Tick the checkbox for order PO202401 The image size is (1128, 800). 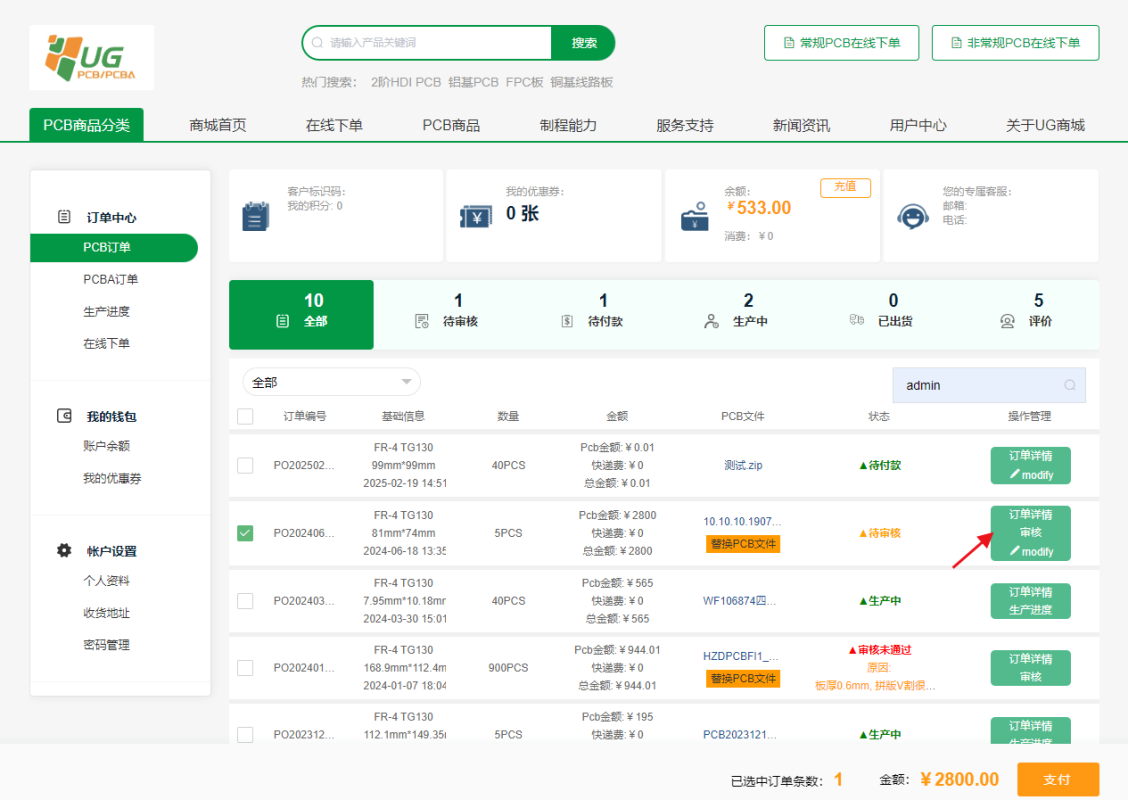pos(245,668)
